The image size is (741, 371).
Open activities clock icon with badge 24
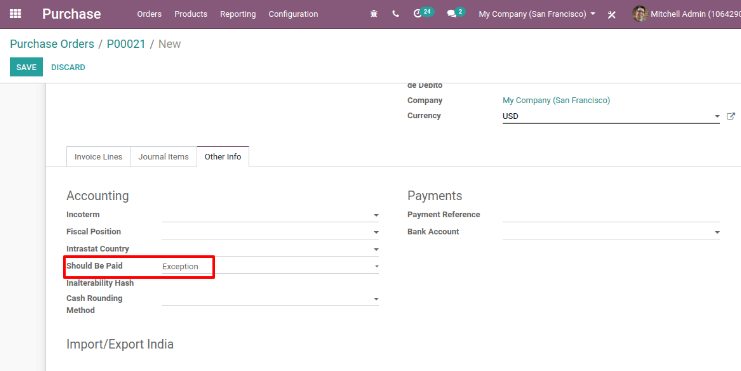(x=423, y=13)
